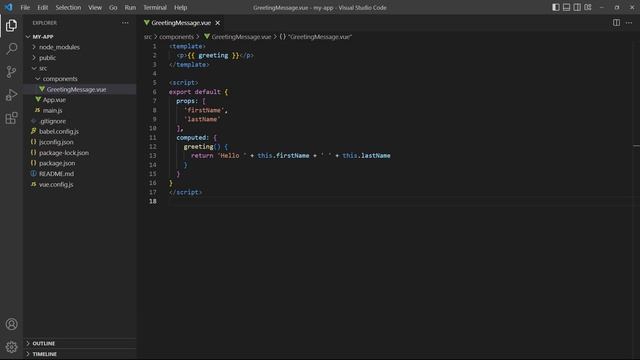The image size is (640, 360).
Task: Expand the TIMELINE section
Action: pyautogui.click(x=28, y=354)
